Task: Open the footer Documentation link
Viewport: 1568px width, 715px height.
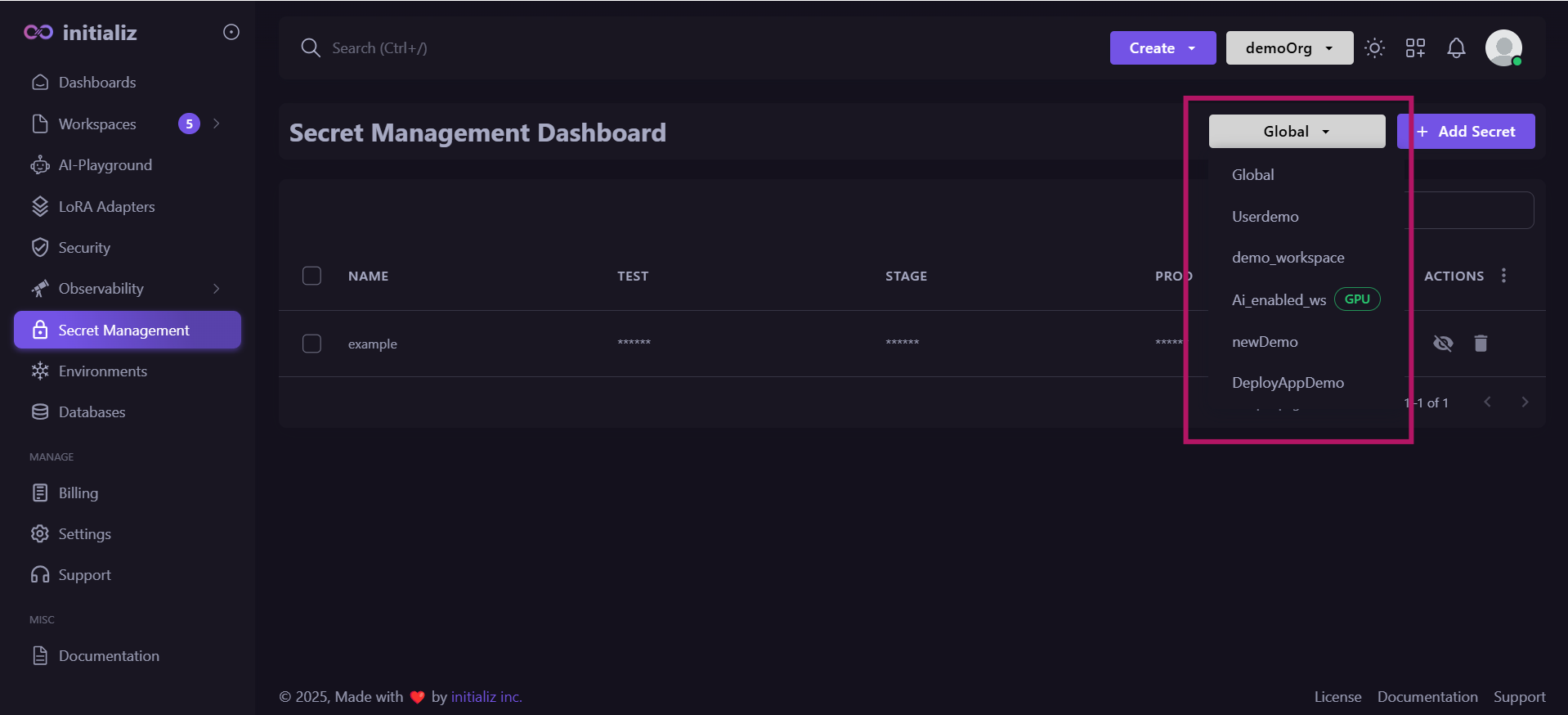Action: point(1427,697)
